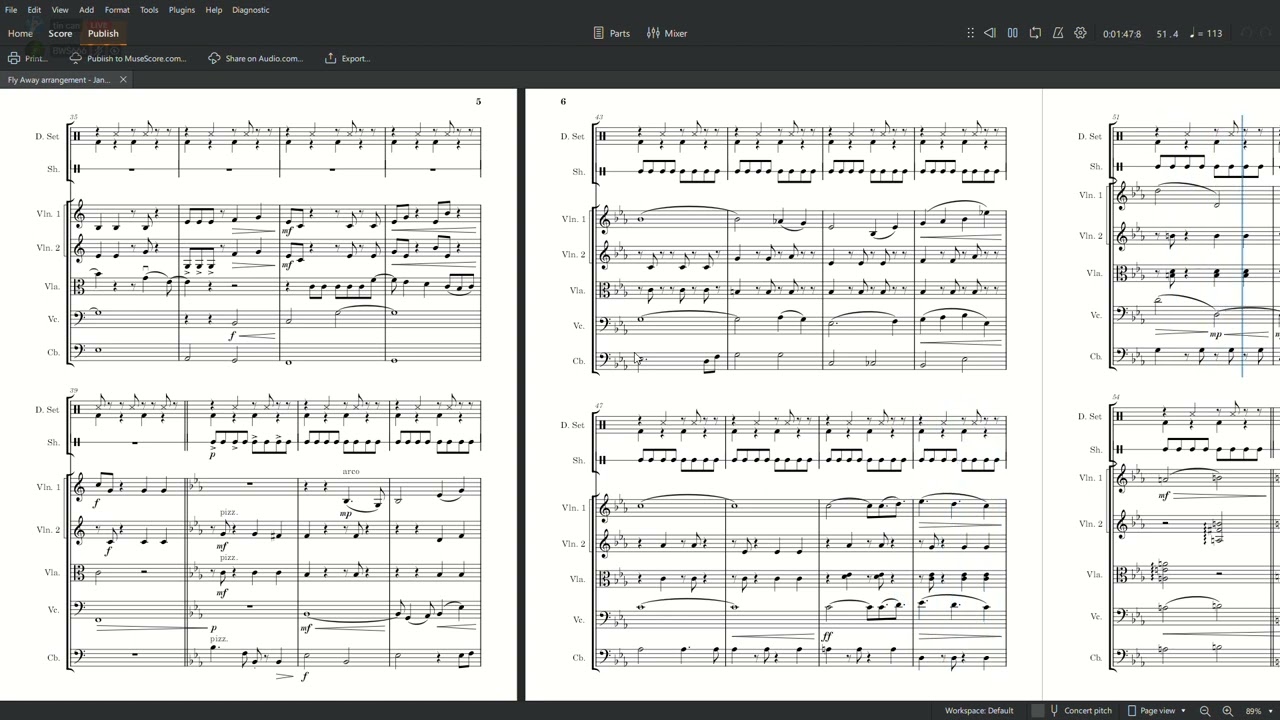
Task: Open the Add menu
Action: pyautogui.click(x=87, y=10)
